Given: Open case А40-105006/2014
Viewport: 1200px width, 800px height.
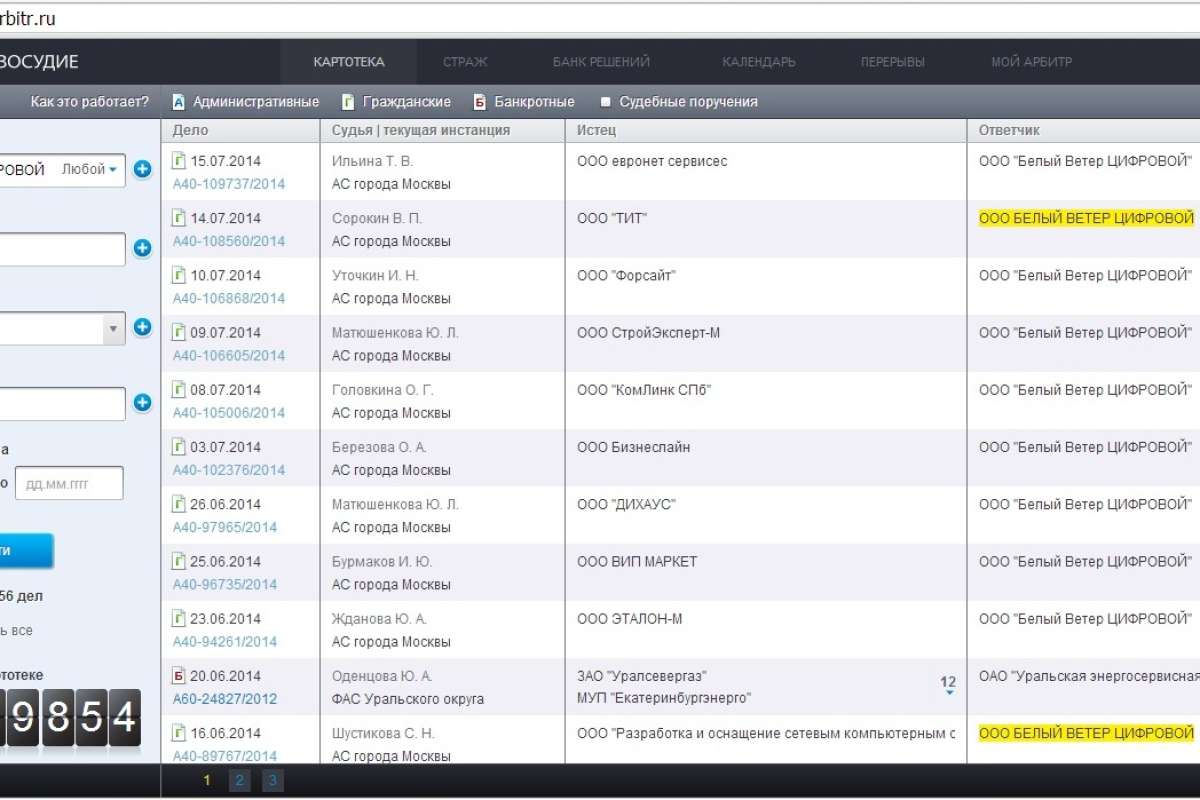Looking at the screenshot, I should (x=229, y=412).
